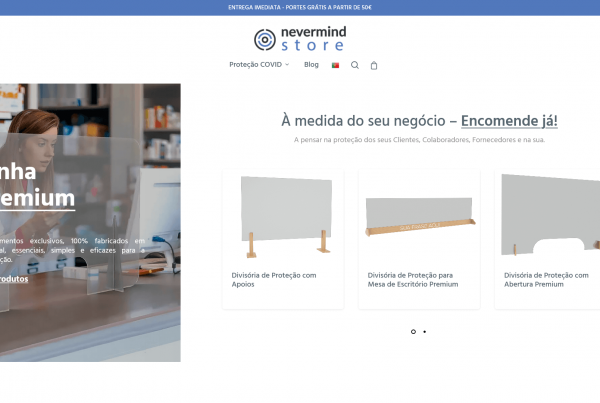Click Divisória de Proteção com Apoios title
Viewport: 600px width, 403px height.
(x=274, y=279)
